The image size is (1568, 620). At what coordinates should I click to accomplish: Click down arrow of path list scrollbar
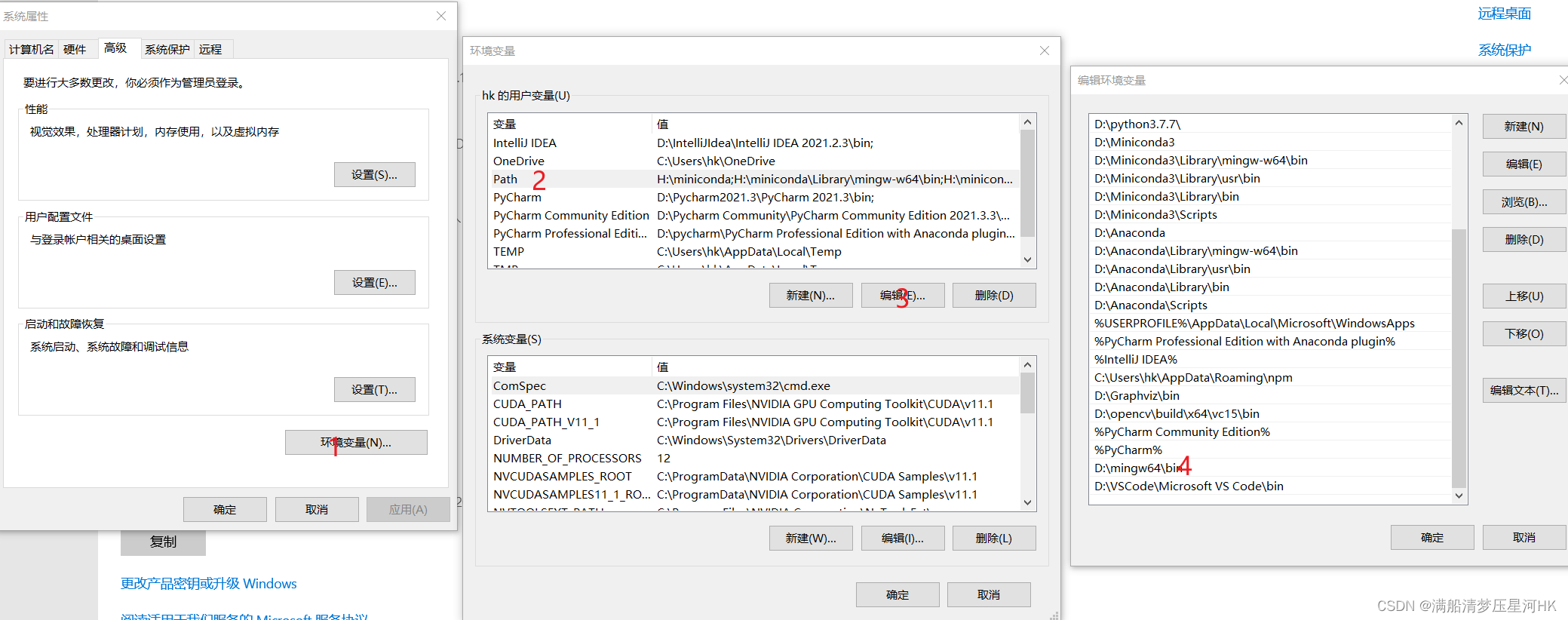coord(1459,496)
